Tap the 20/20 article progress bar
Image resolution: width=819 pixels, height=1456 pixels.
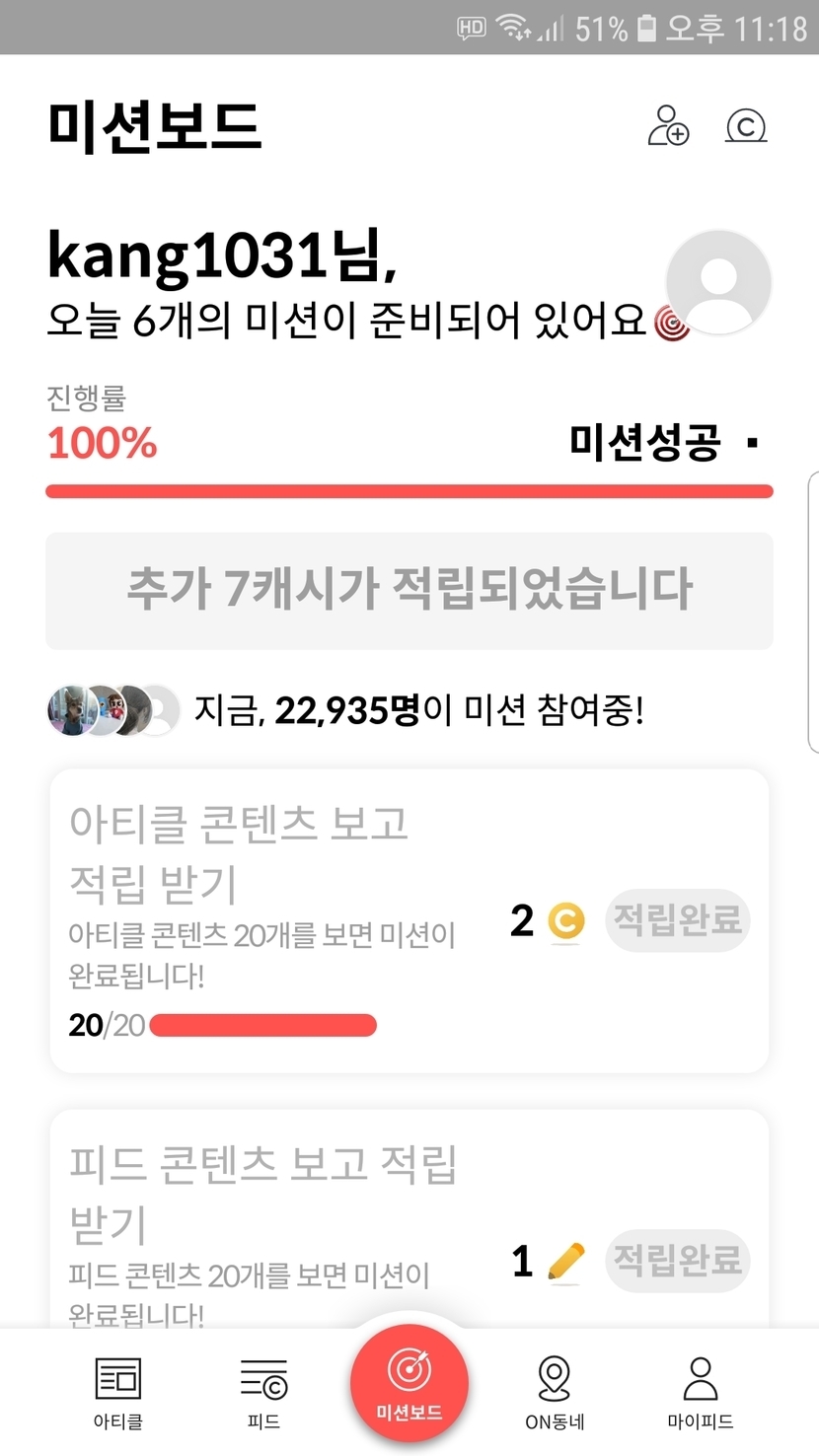[262, 1026]
